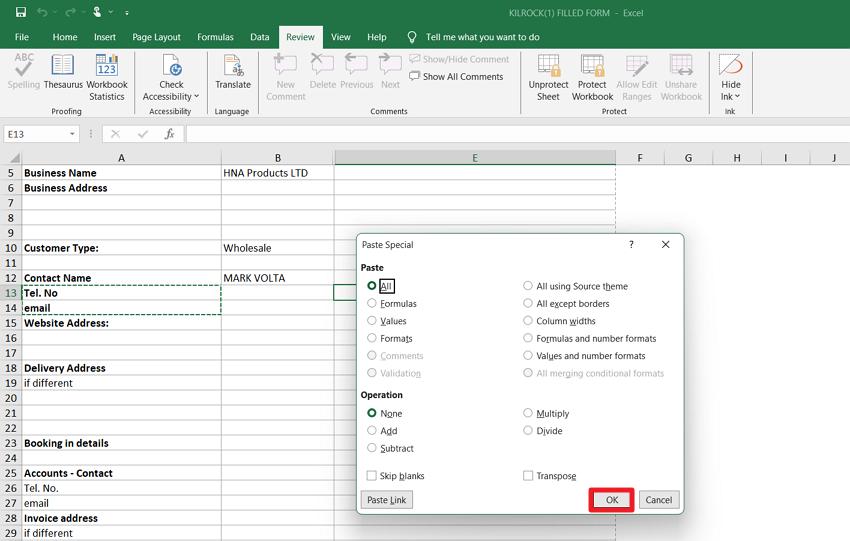850x541 pixels.
Task: Click the Touch/Mouse Mode icon
Action: point(98,12)
